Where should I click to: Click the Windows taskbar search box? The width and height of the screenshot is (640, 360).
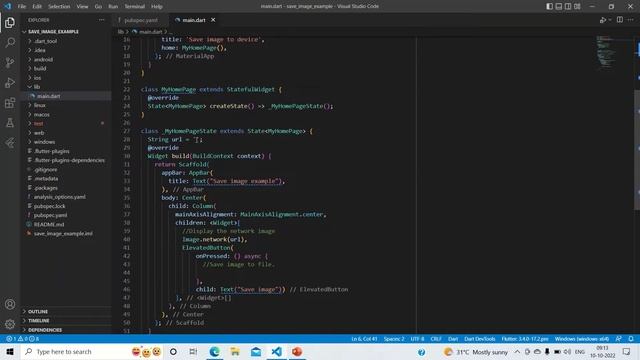tap(92, 351)
